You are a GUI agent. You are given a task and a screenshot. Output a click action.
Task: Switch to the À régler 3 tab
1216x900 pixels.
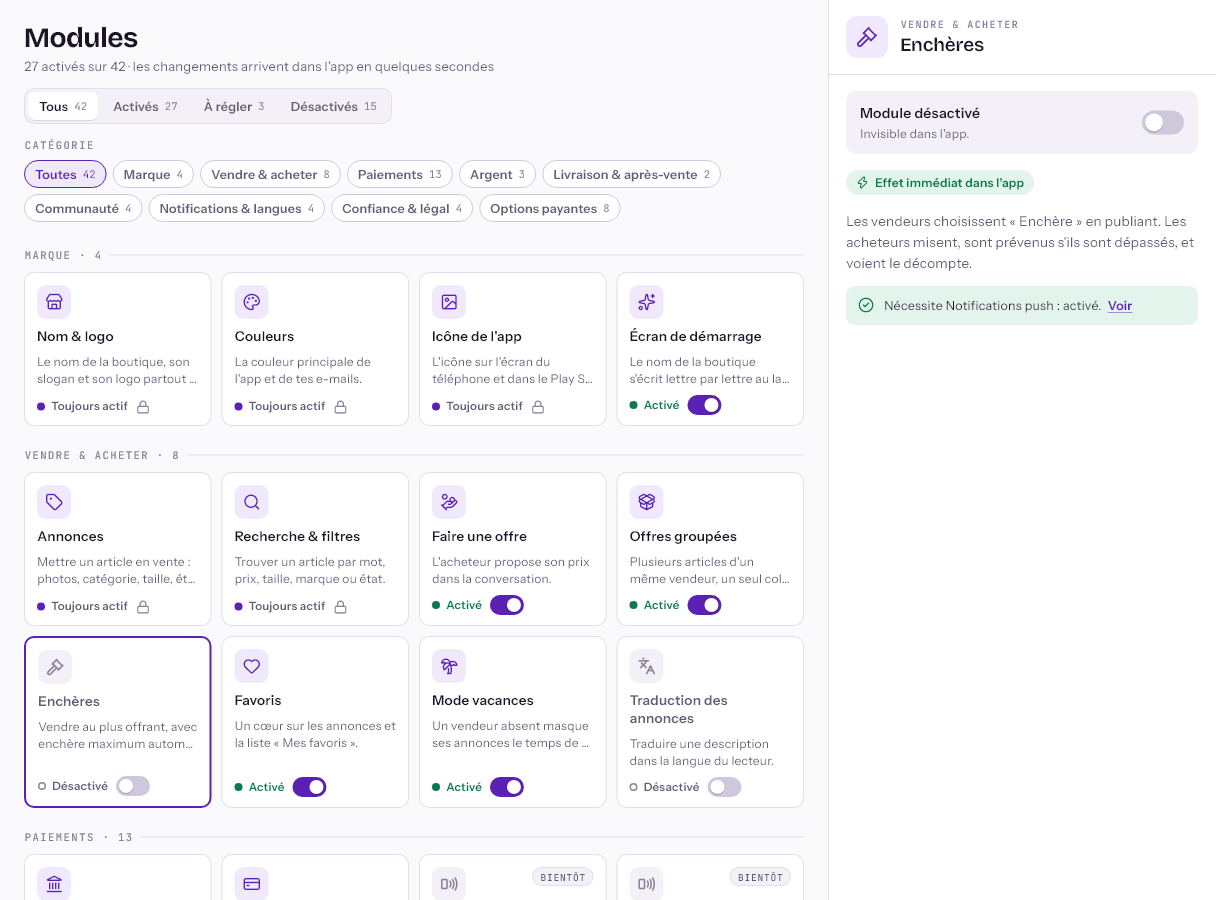(234, 106)
